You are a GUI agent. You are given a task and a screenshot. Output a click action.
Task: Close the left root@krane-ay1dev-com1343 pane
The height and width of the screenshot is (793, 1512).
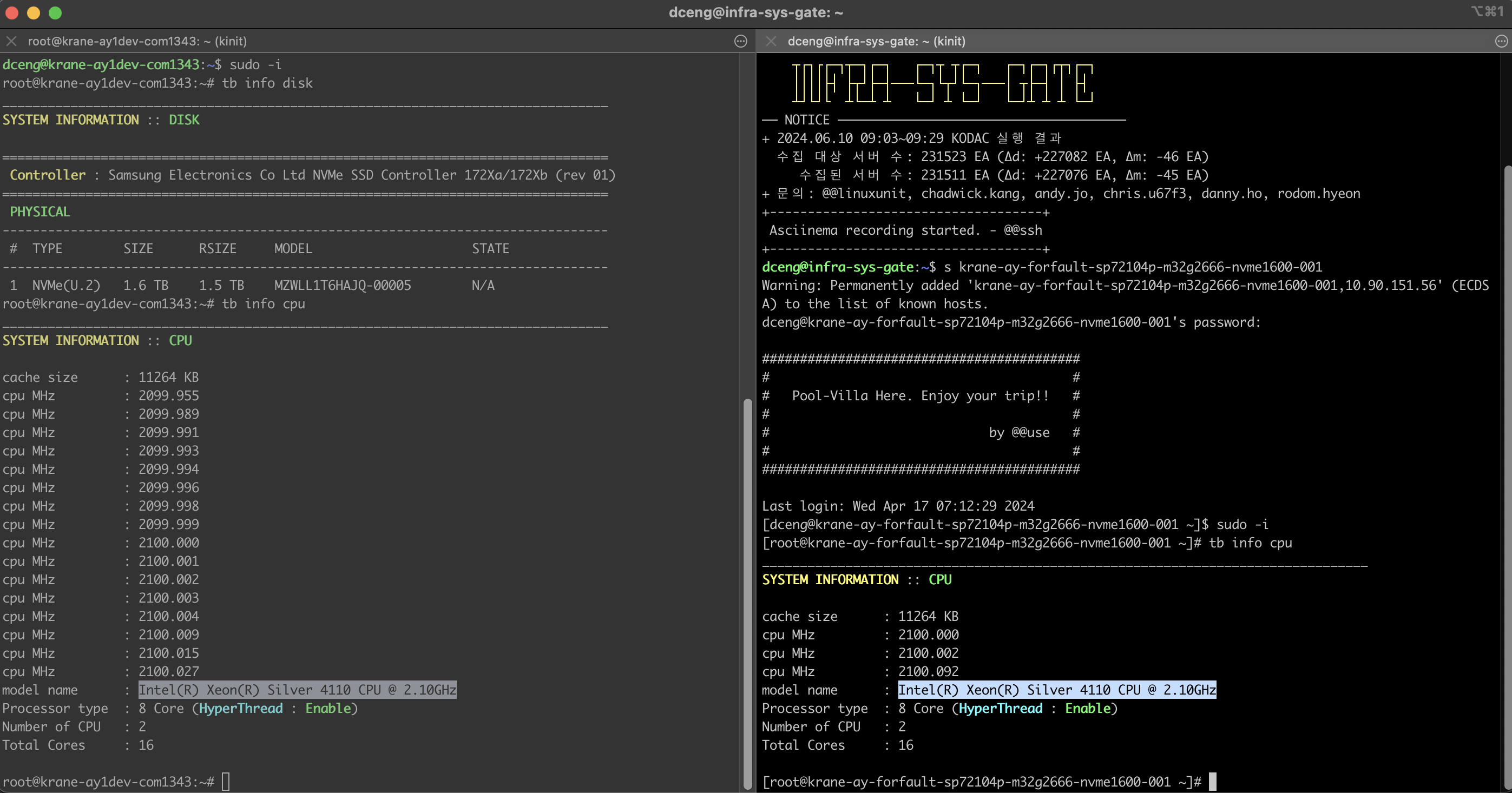tap(11, 41)
